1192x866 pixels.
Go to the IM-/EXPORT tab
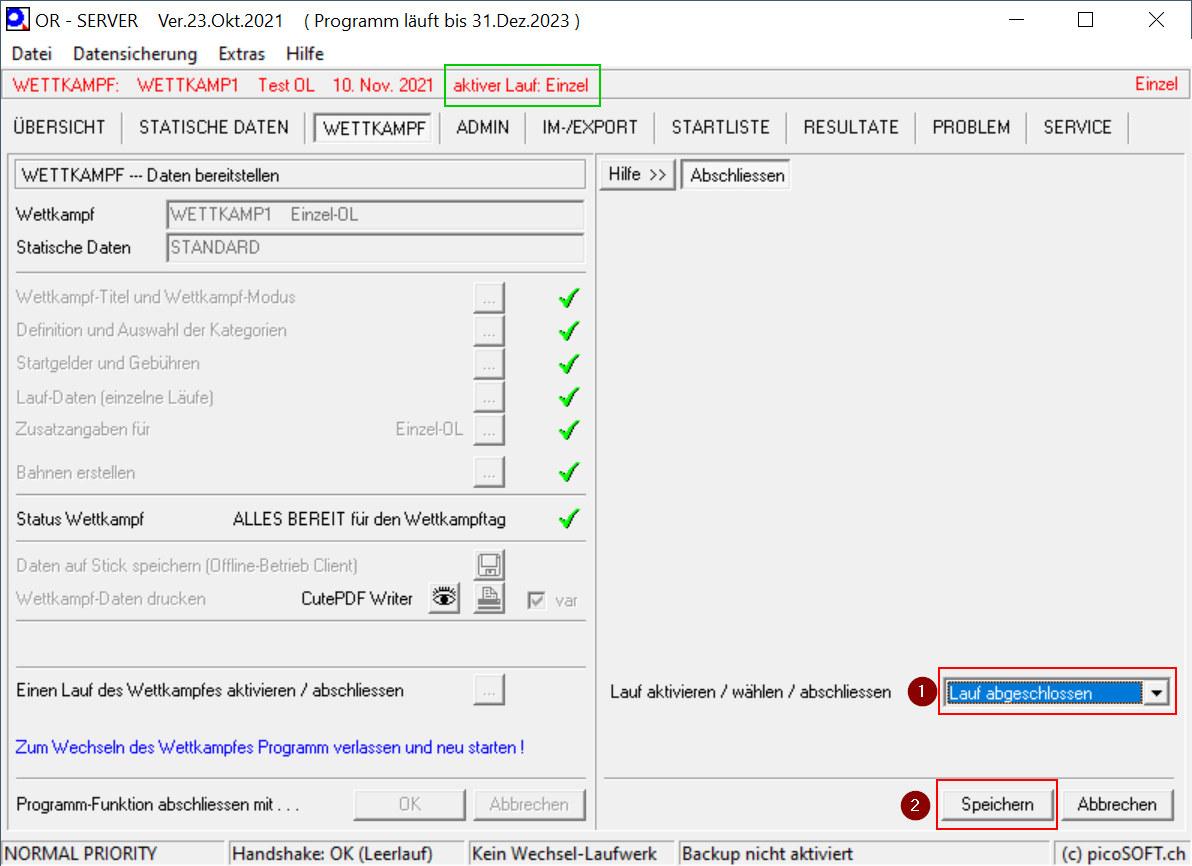590,128
